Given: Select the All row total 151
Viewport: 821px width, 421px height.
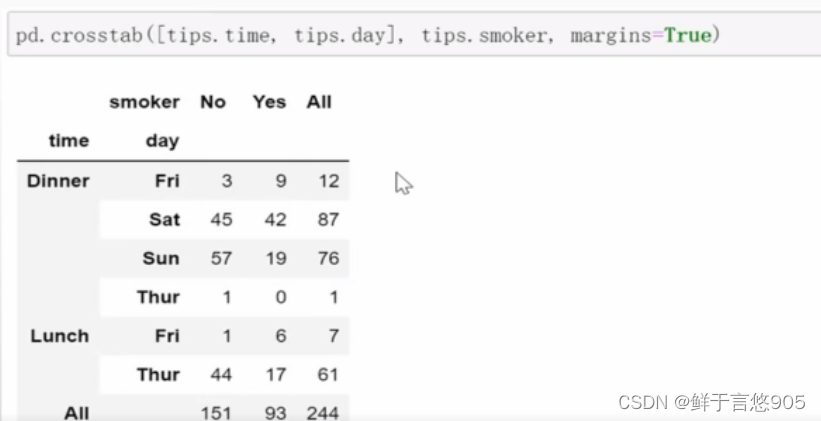Looking at the screenshot, I should tap(216, 412).
